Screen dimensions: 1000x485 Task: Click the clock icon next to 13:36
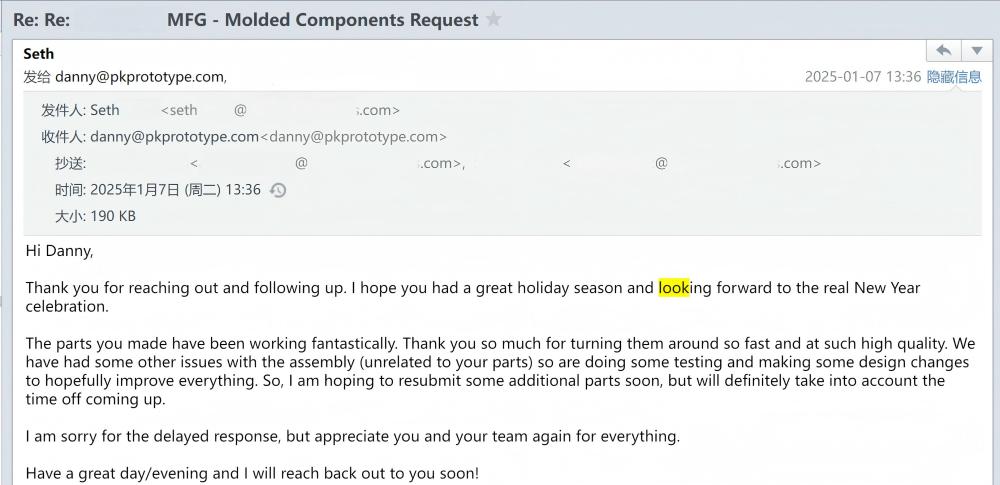(x=279, y=190)
